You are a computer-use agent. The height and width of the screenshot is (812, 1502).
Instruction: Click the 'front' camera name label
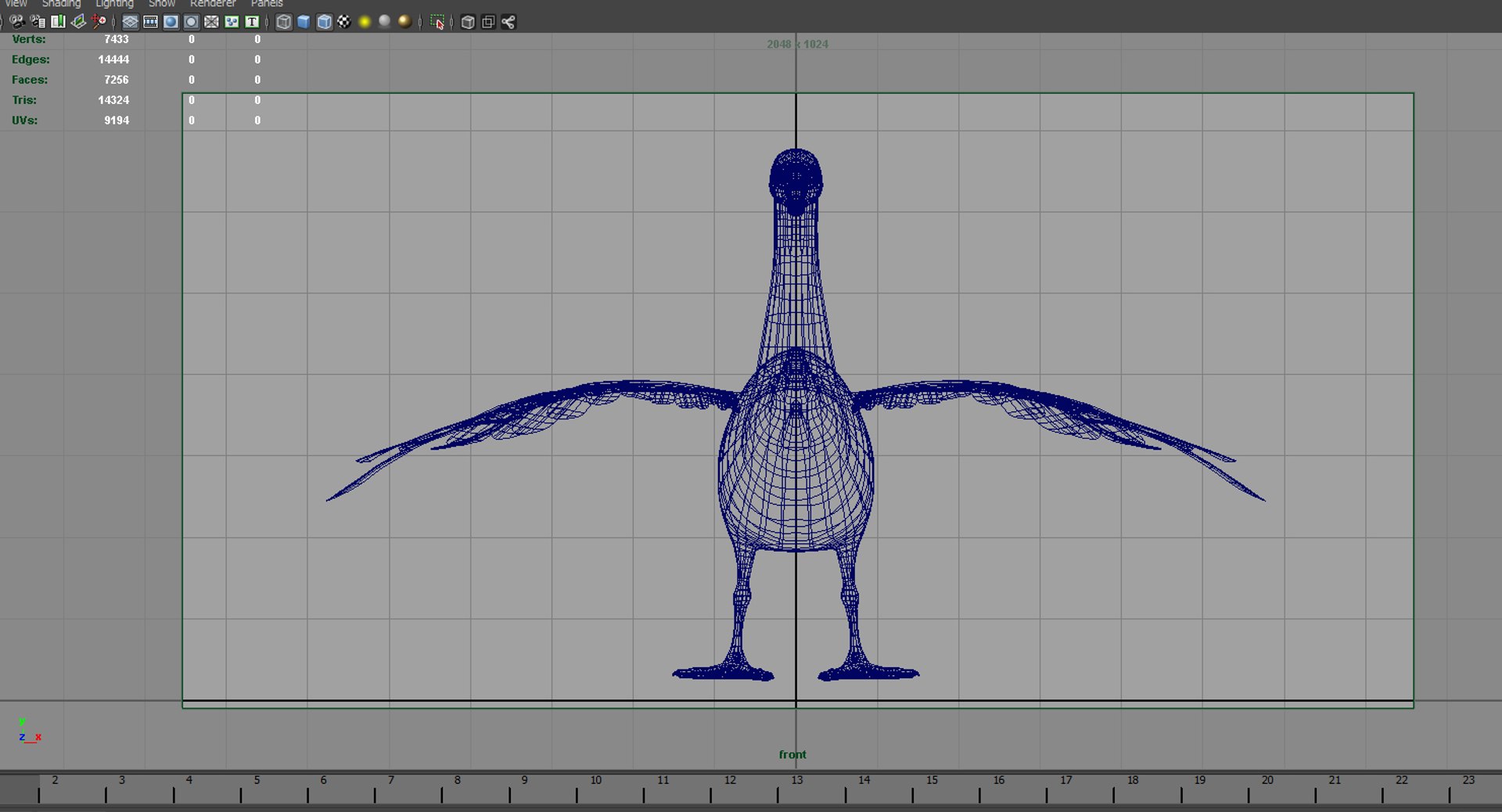pyautogui.click(x=792, y=754)
